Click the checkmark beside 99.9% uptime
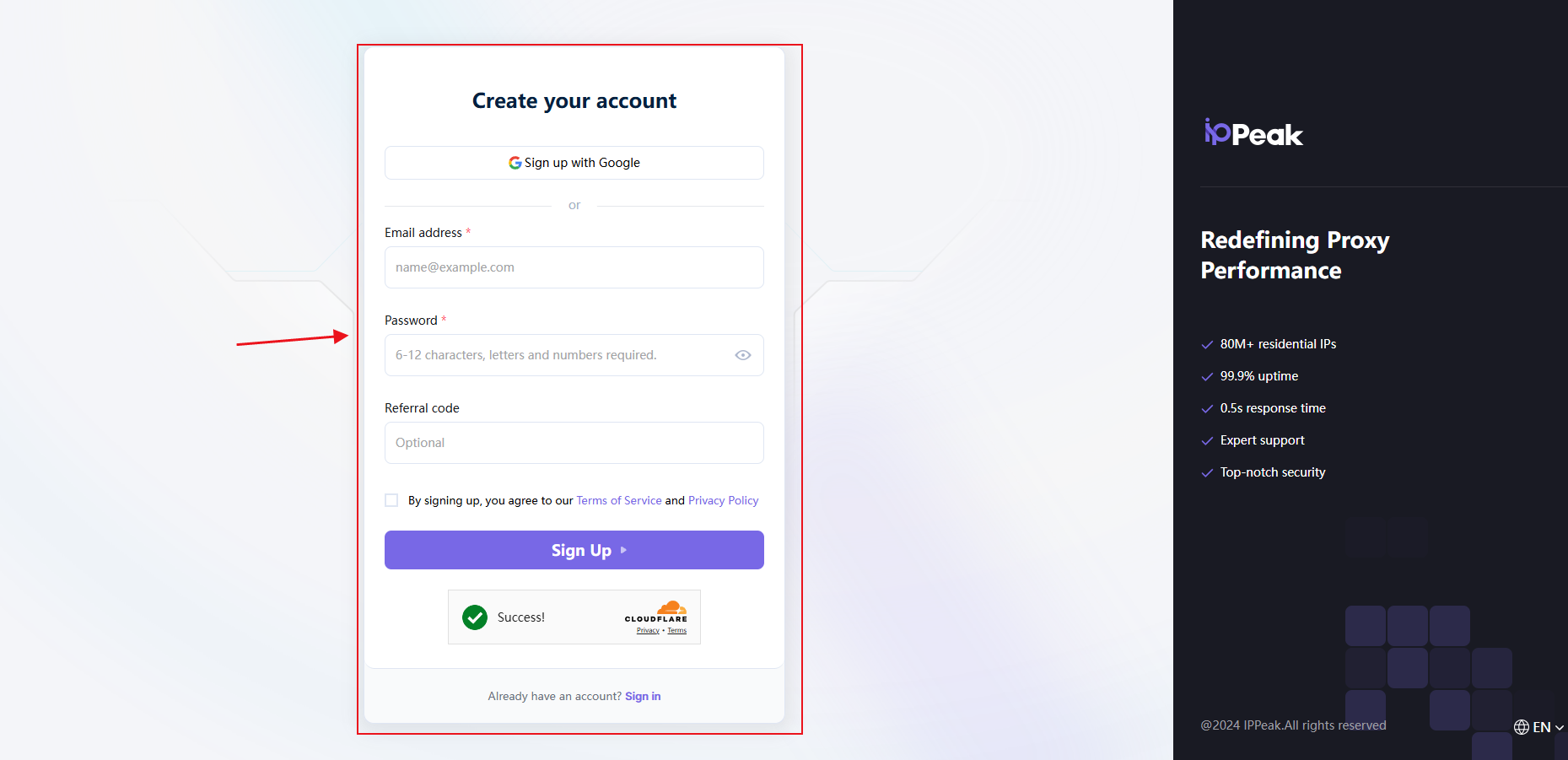 [1207, 377]
